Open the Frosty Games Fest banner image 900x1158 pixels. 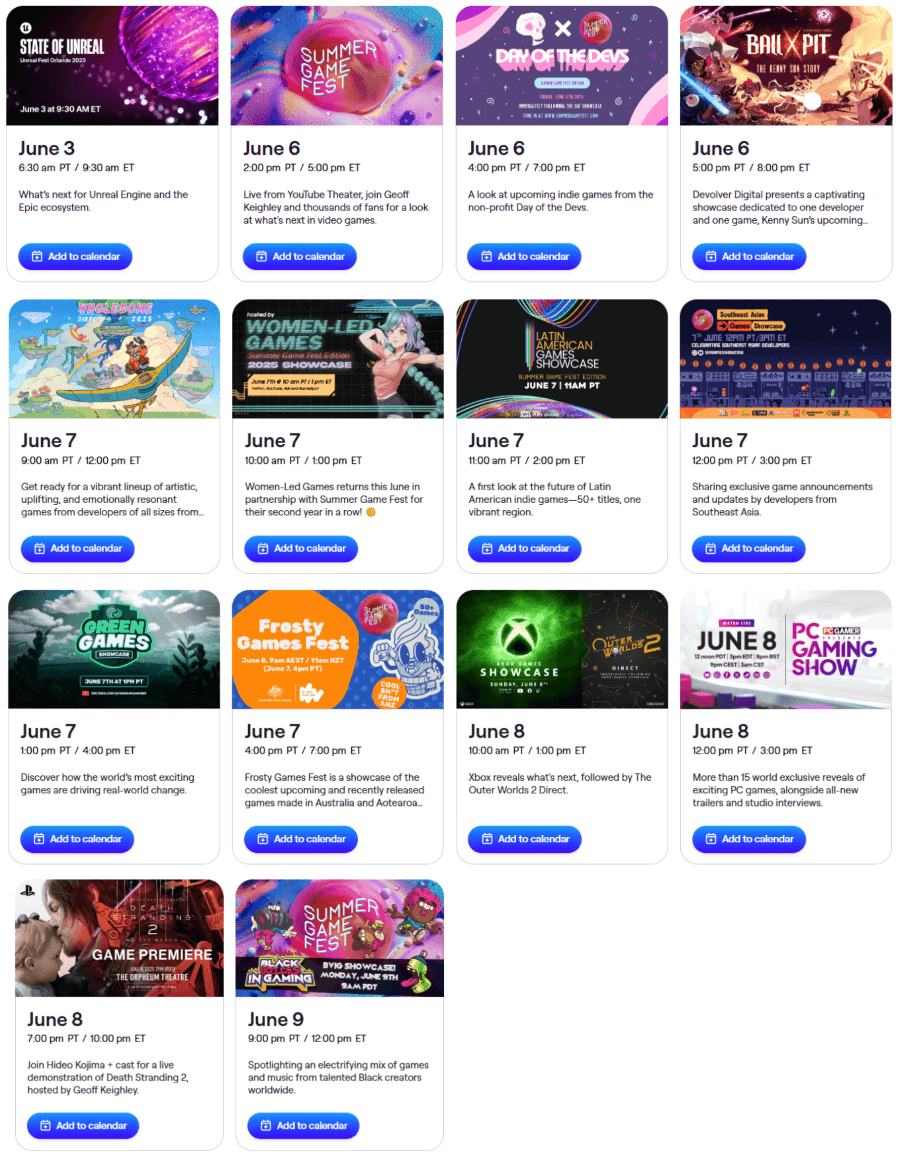pos(337,649)
